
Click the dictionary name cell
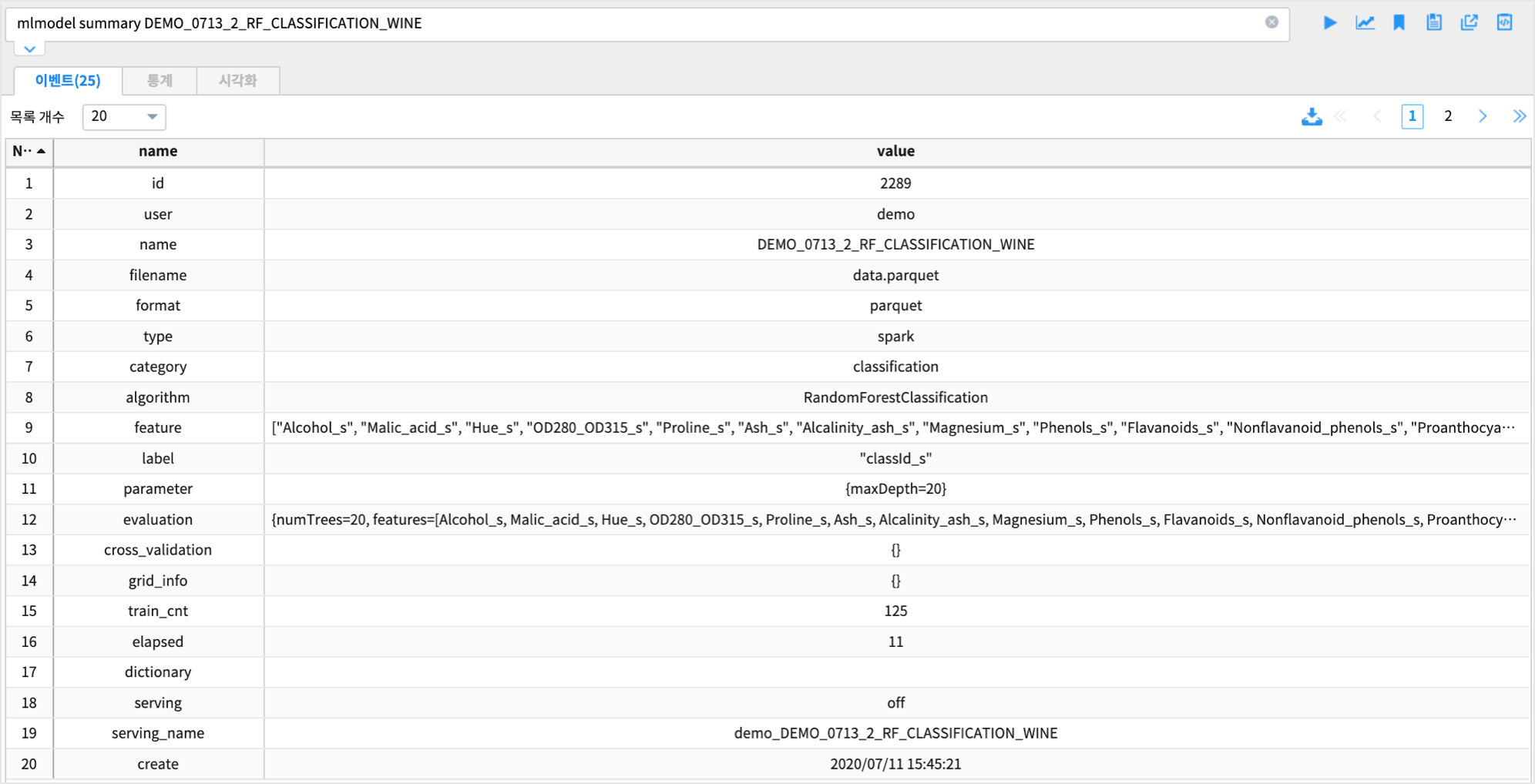(158, 672)
